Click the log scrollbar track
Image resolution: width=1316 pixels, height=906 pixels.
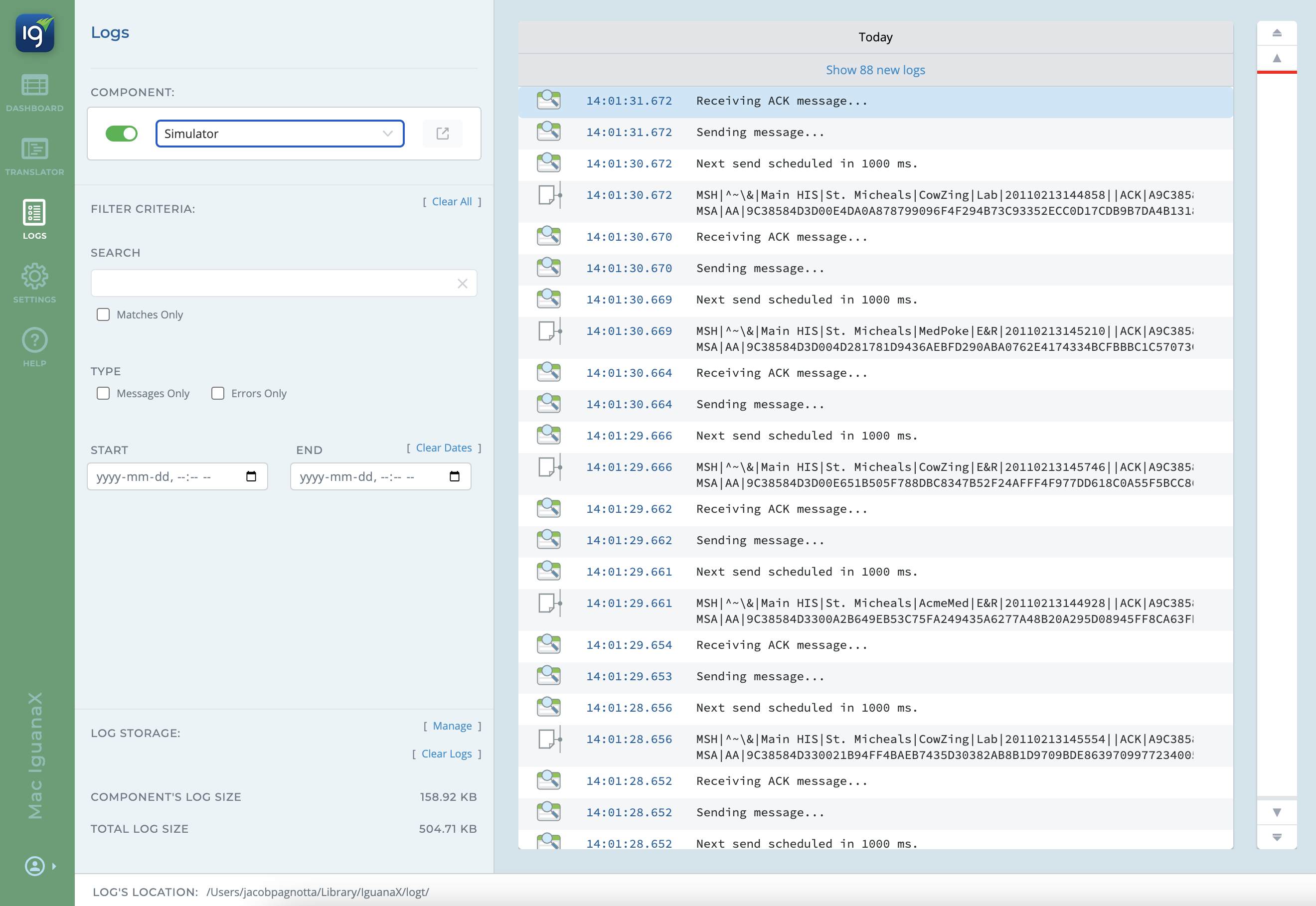1277,434
